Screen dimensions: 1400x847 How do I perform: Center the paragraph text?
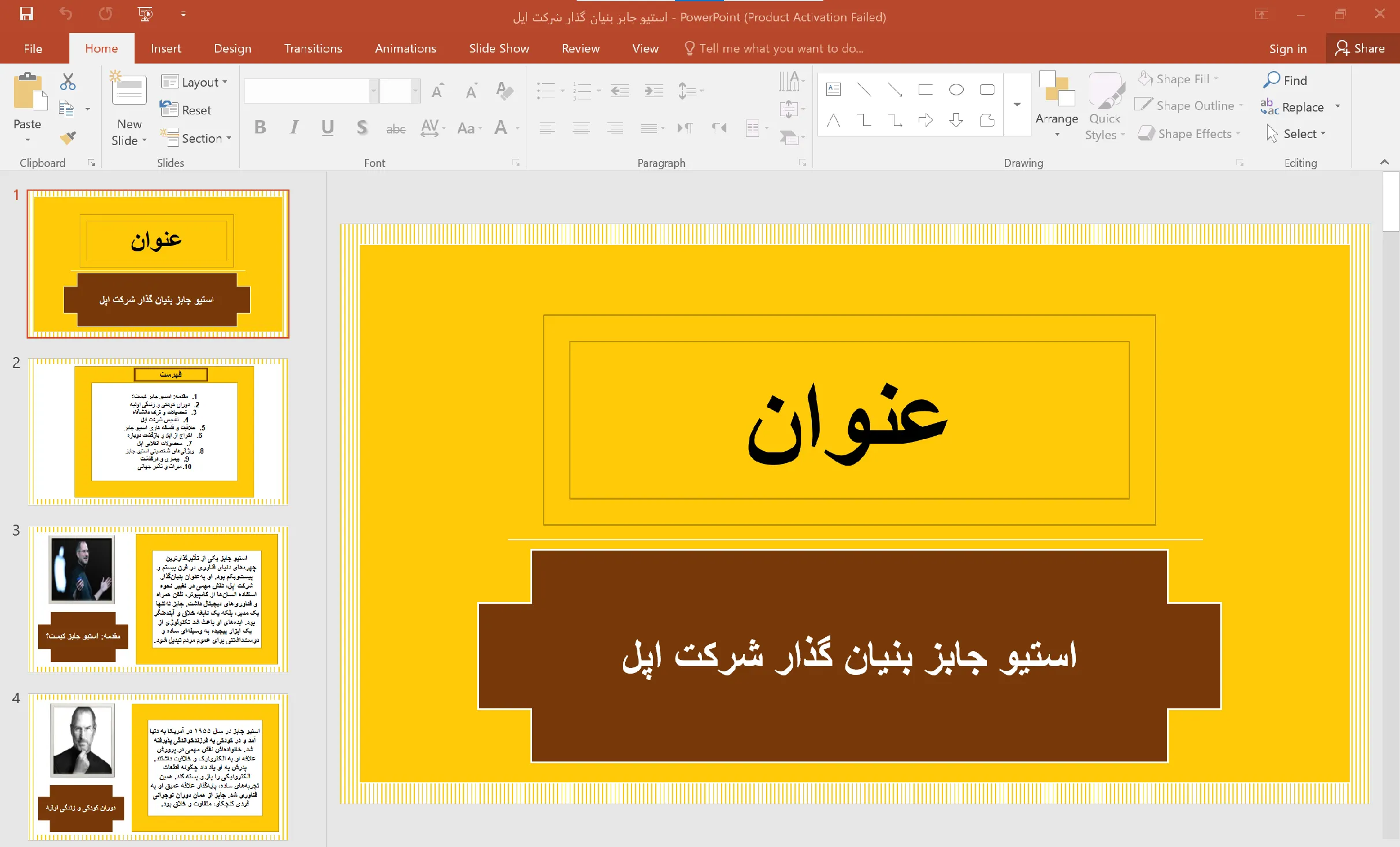[x=581, y=128]
